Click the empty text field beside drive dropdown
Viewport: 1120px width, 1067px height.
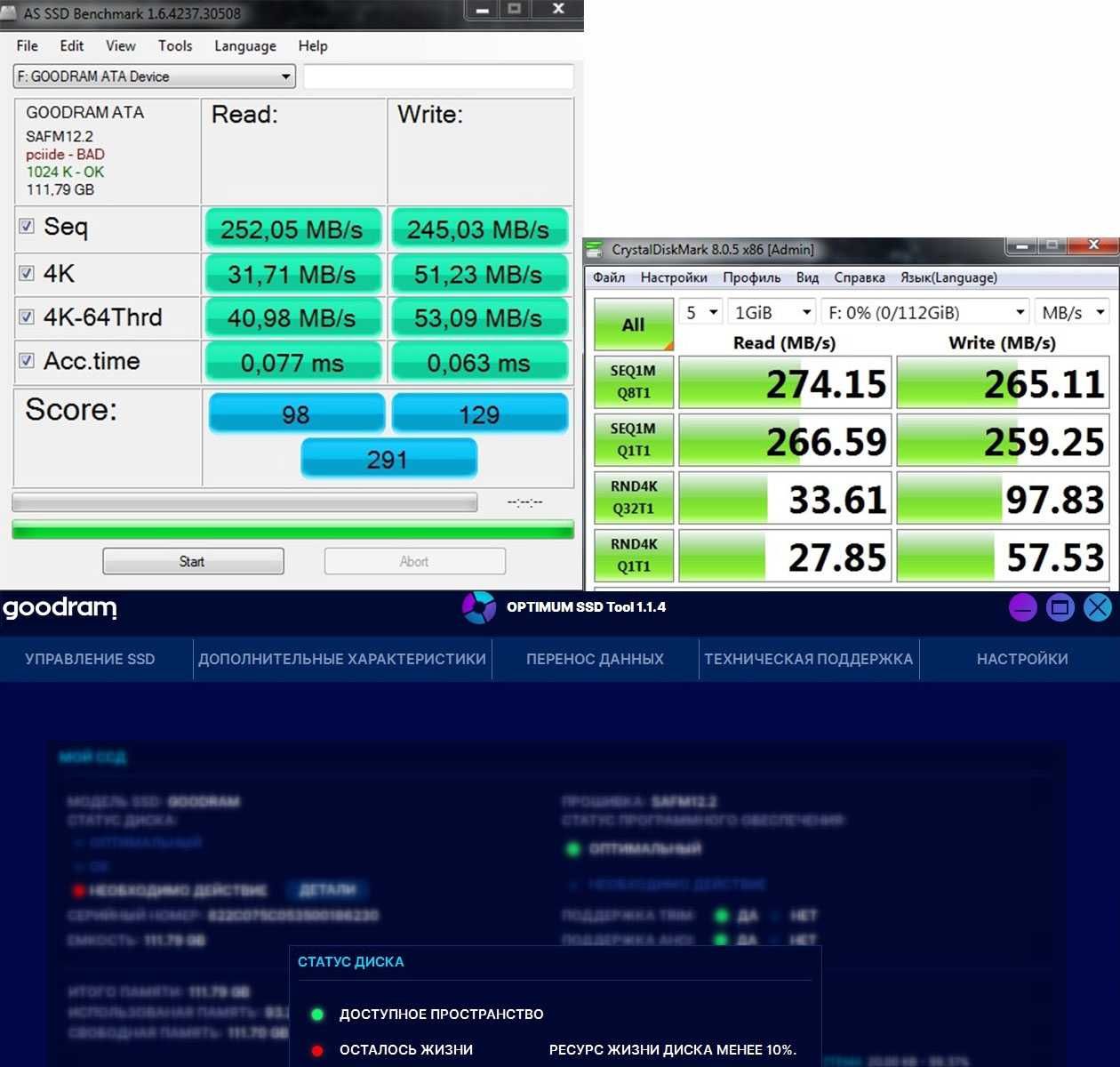tap(438, 76)
